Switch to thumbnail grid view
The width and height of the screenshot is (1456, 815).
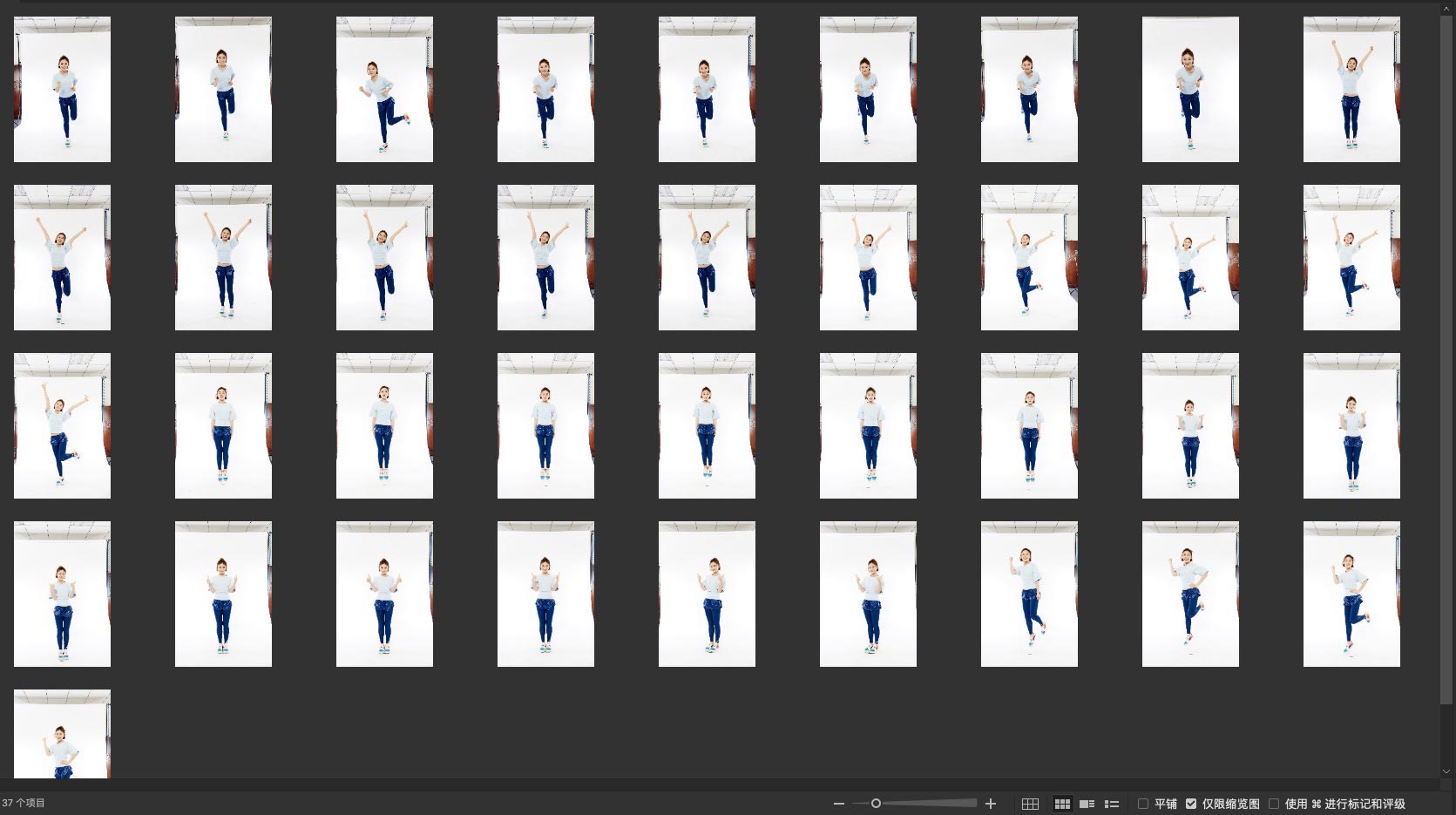point(1062,804)
